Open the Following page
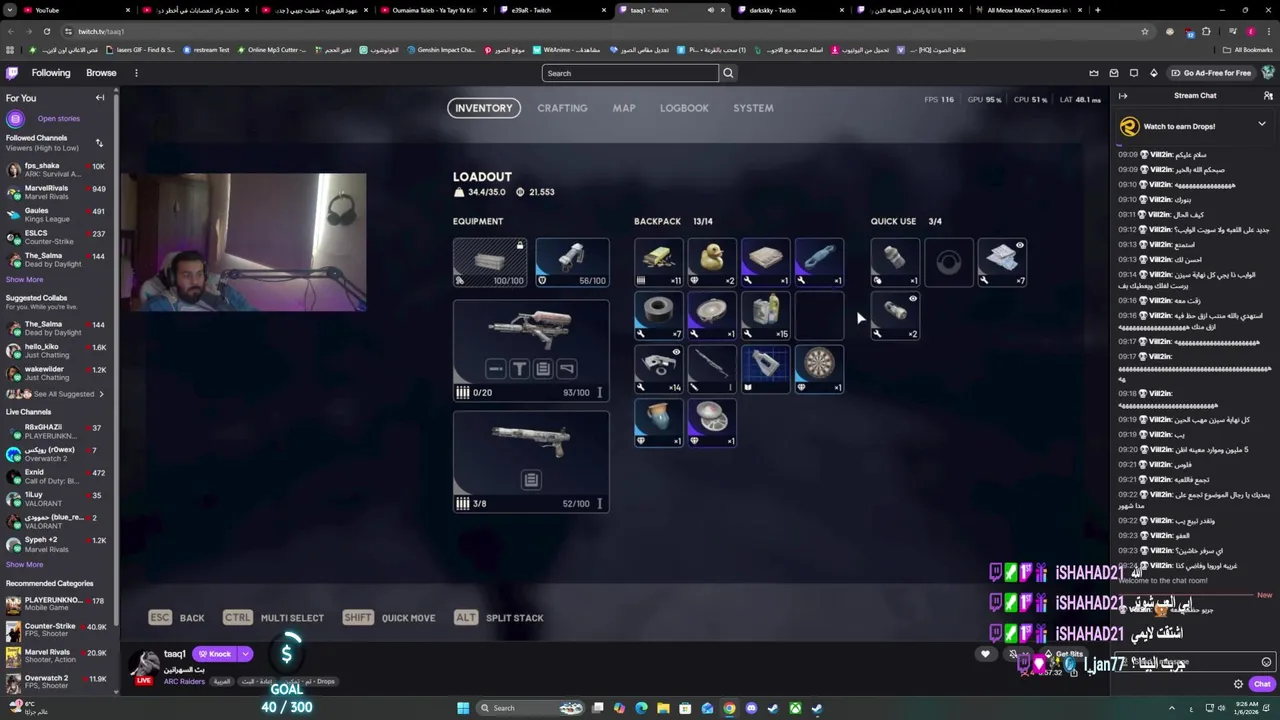The height and width of the screenshot is (720, 1280). pyautogui.click(x=51, y=73)
